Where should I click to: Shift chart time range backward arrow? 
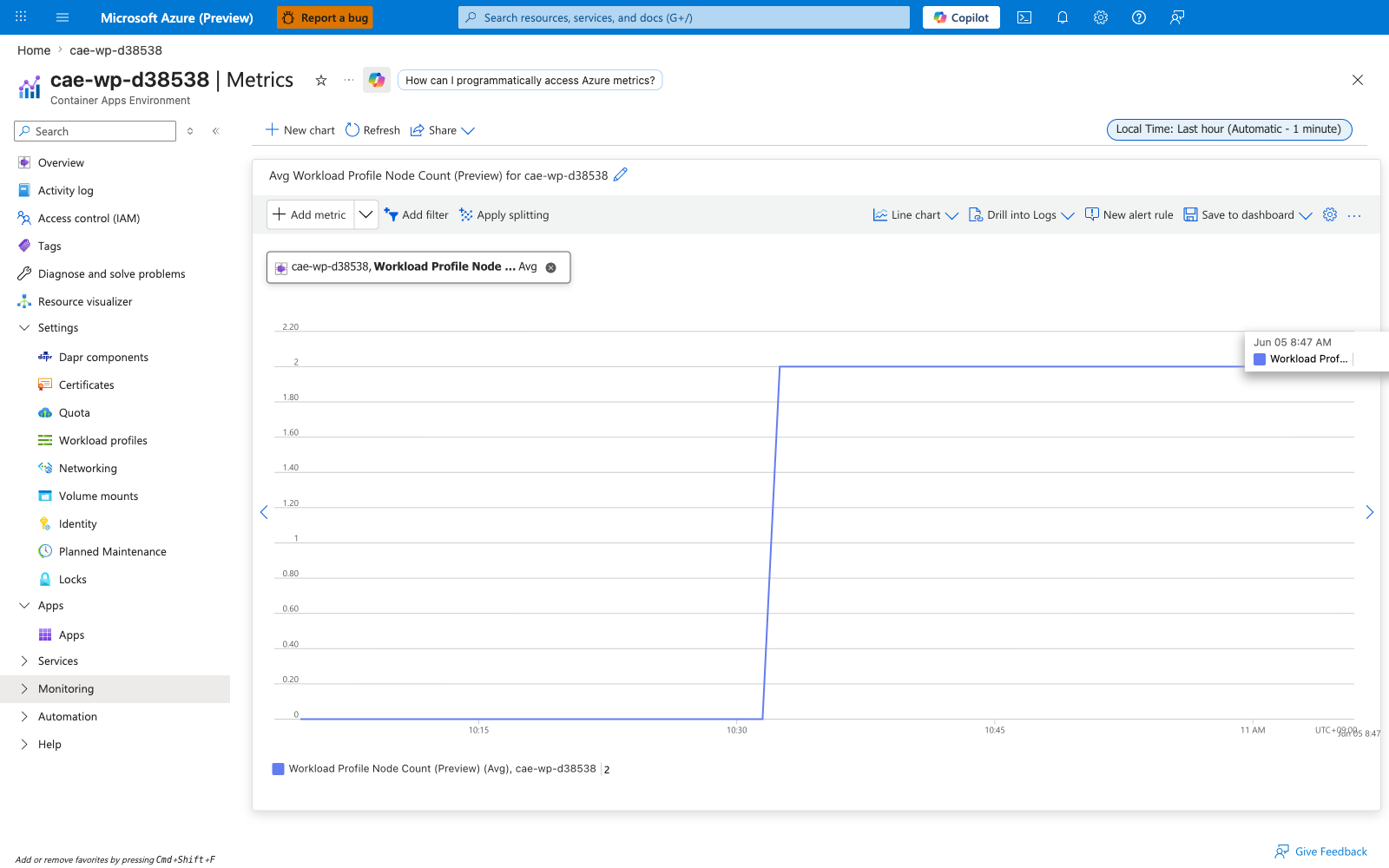coord(264,512)
